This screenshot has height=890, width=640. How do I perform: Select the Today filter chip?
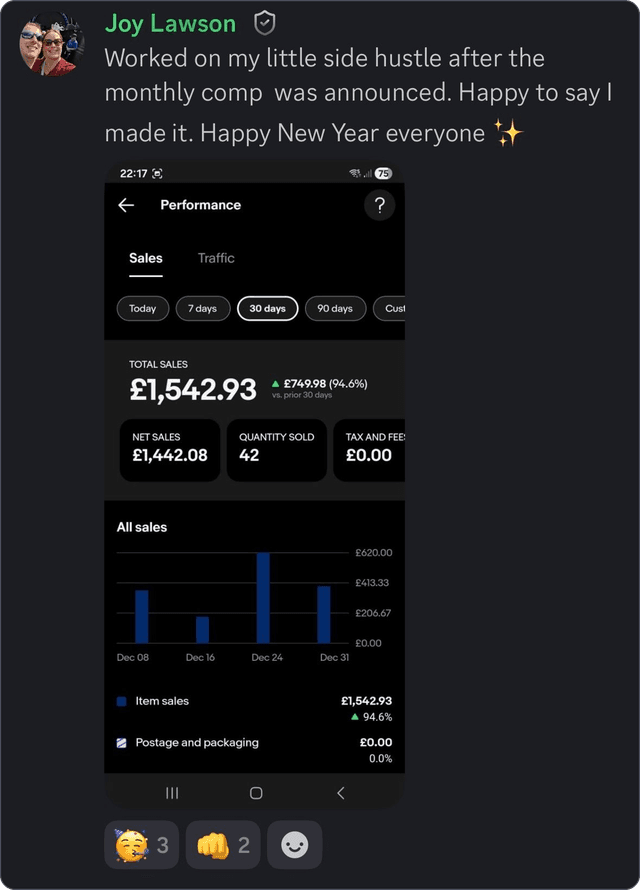click(x=142, y=309)
